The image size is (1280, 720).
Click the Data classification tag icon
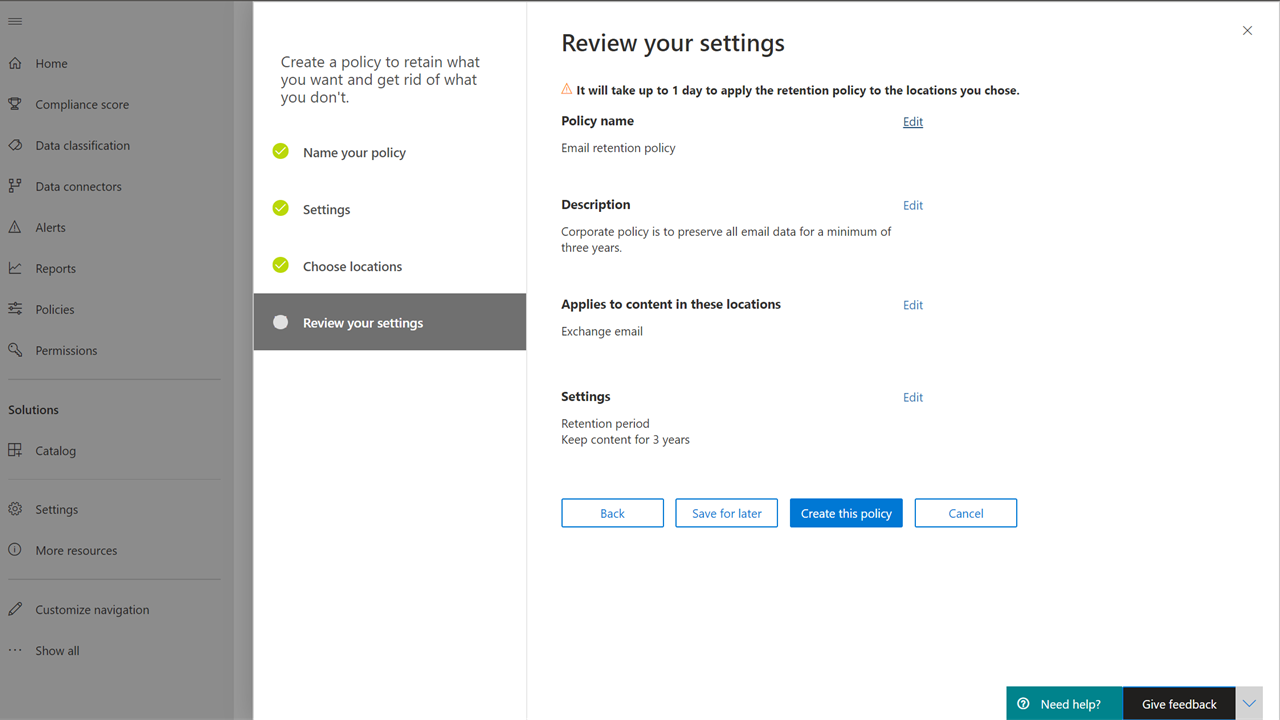point(15,145)
